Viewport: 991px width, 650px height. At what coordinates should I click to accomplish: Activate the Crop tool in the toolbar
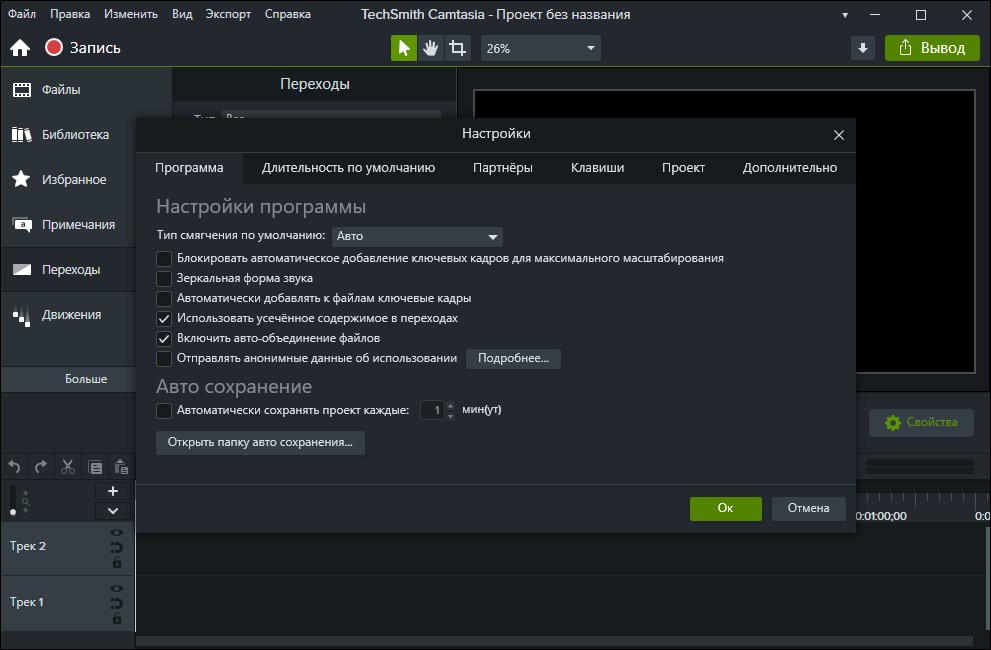pyautogui.click(x=457, y=47)
